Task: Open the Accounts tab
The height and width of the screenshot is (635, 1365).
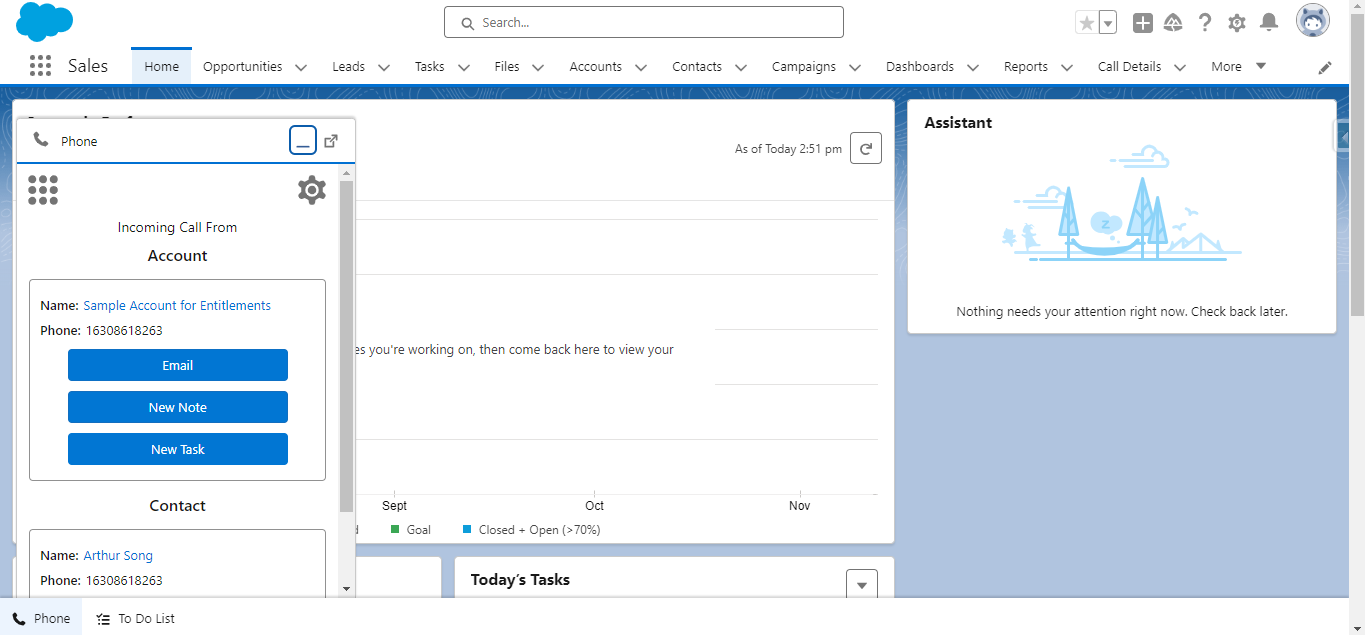Action: (596, 67)
